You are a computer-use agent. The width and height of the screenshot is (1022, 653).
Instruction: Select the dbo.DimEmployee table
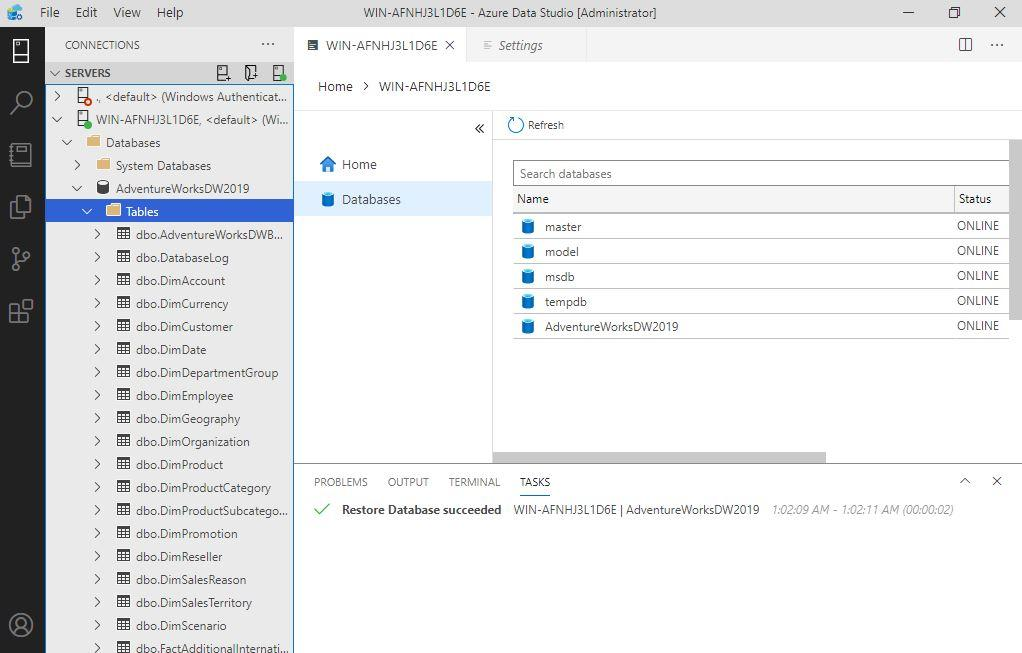pos(169,395)
